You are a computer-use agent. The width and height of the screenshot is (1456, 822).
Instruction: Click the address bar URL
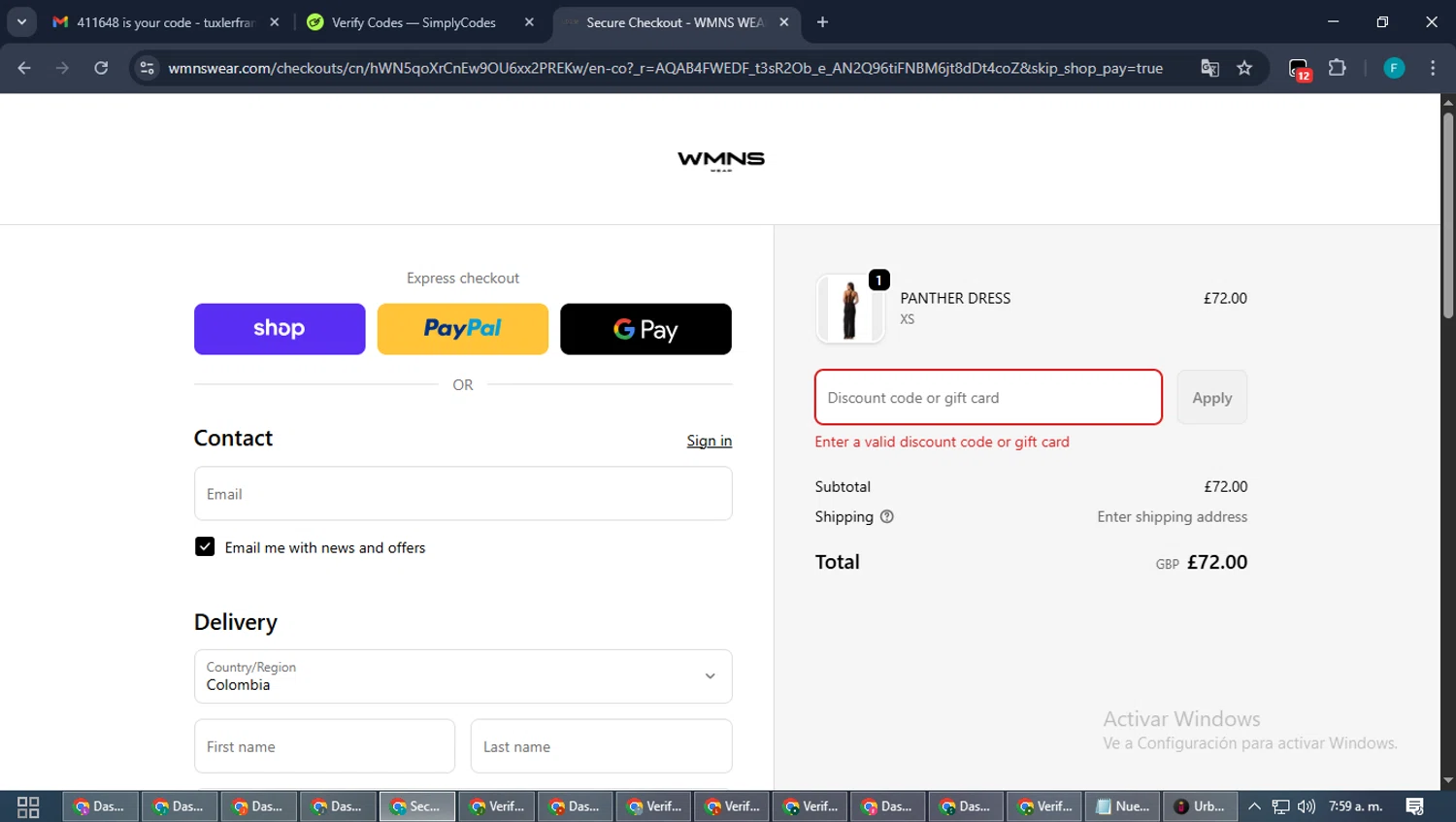[x=665, y=68]
